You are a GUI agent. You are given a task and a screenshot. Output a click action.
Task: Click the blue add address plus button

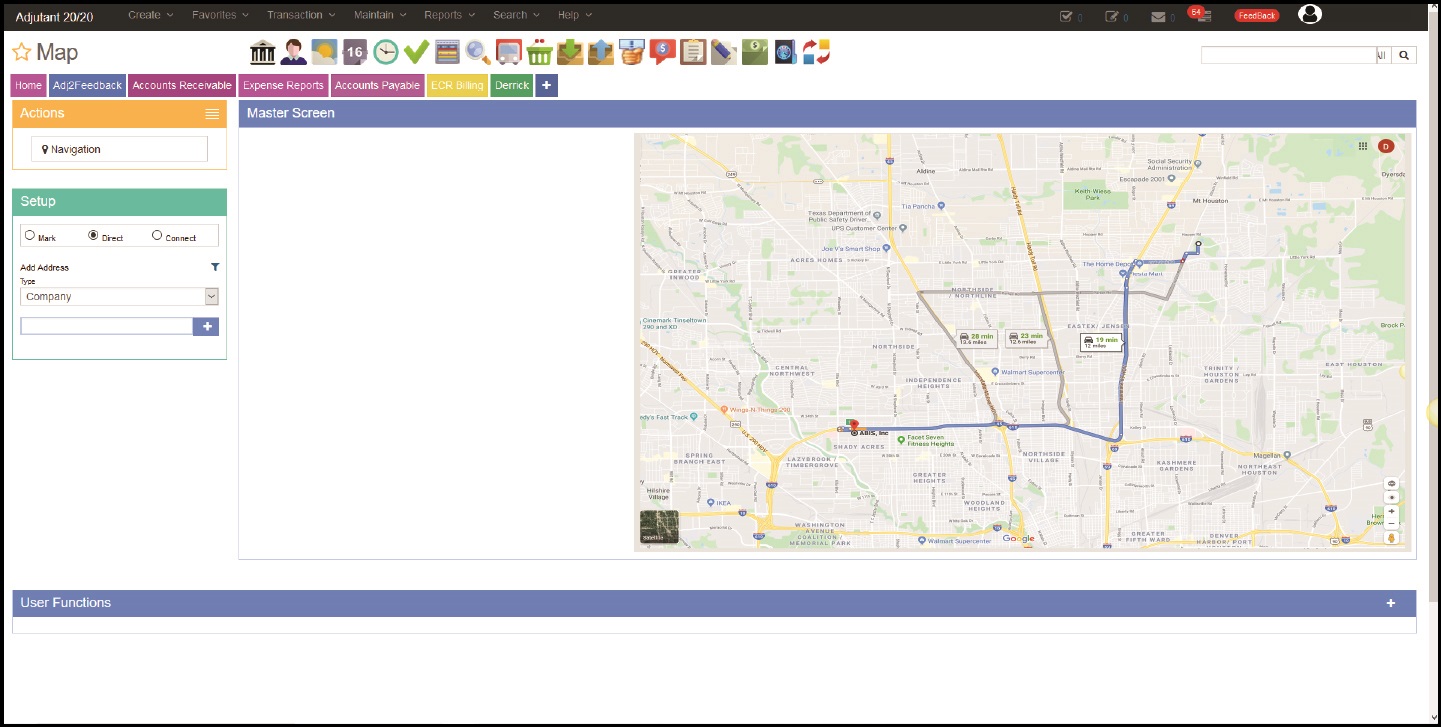point(206,326)
